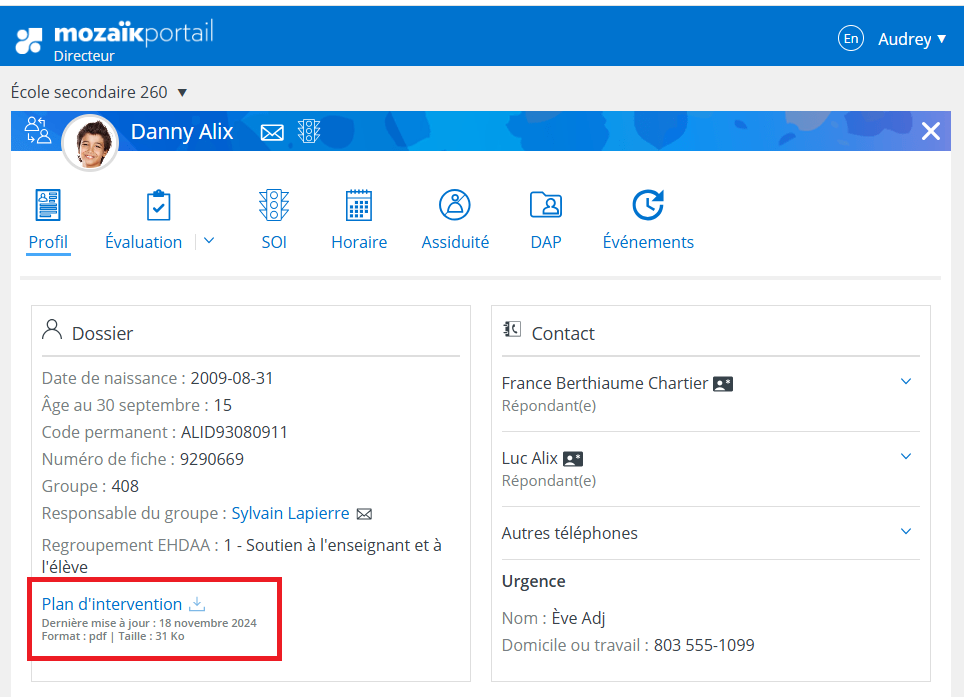Email group leader via envelope icon

tap(365, 514)
